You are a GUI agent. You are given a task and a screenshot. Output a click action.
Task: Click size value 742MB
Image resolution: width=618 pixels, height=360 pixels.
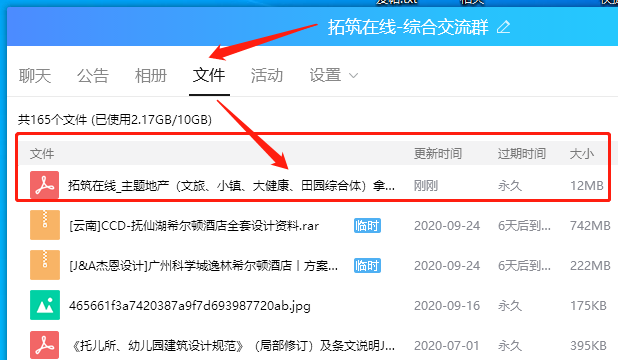point(590,226)
